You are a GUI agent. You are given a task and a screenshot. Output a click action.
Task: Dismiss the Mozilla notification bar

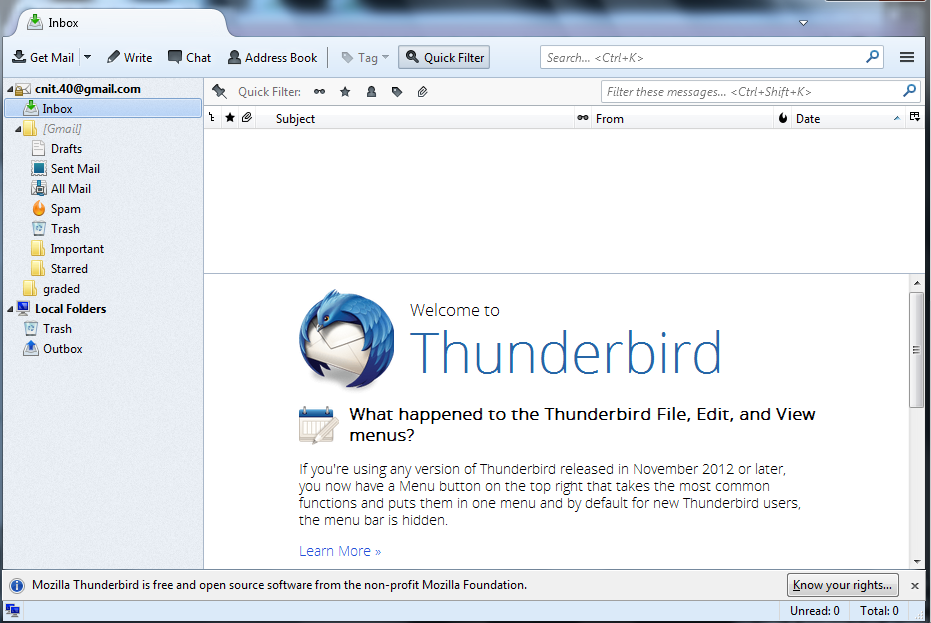pos(914,586)
